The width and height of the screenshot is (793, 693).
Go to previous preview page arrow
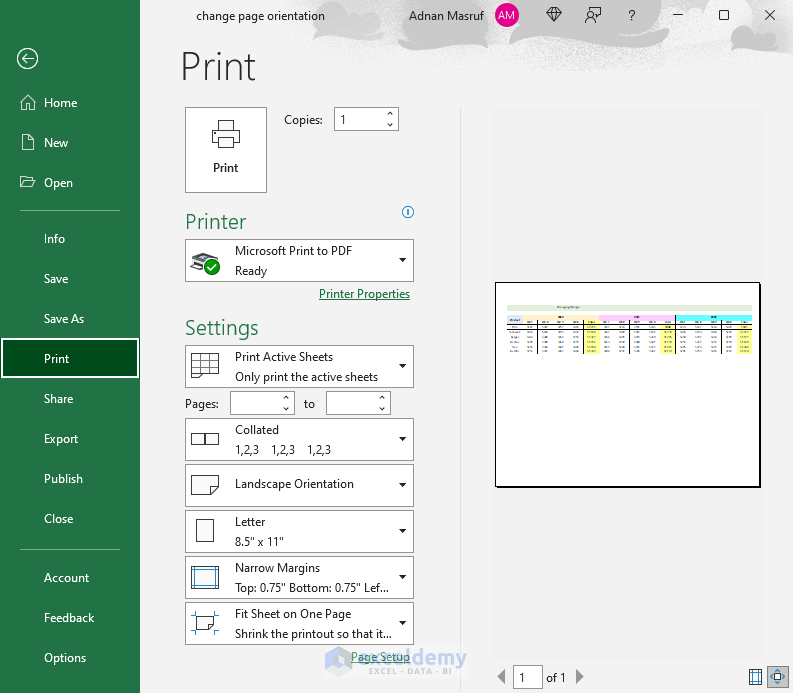[x=501, y=677]
